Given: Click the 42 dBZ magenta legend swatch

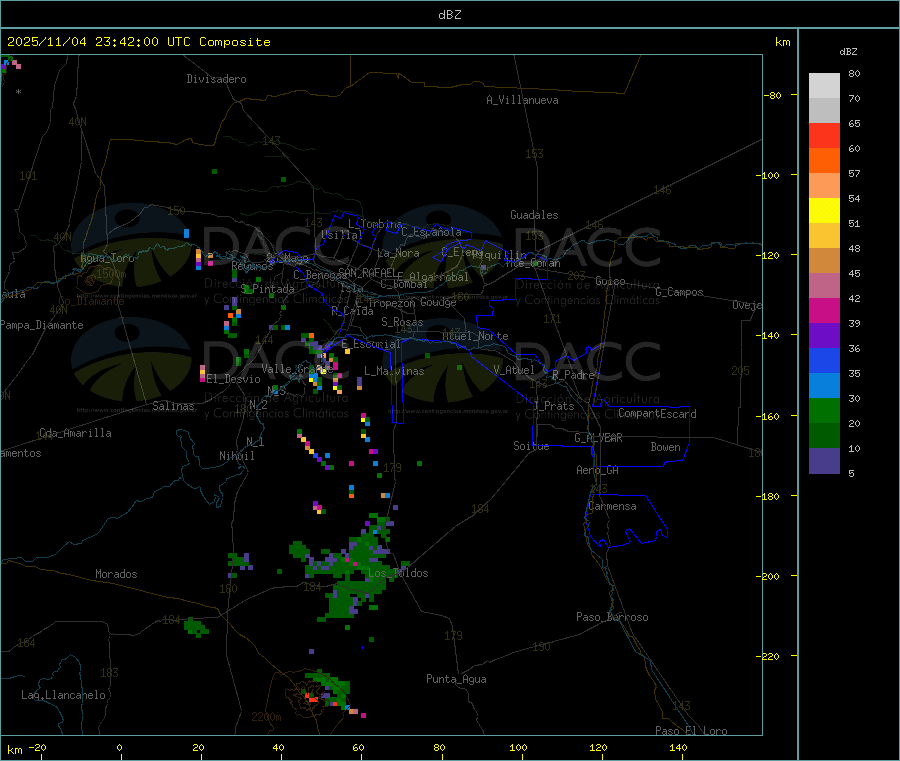Looking at the screenshot, I should click(x=824, y=310).
